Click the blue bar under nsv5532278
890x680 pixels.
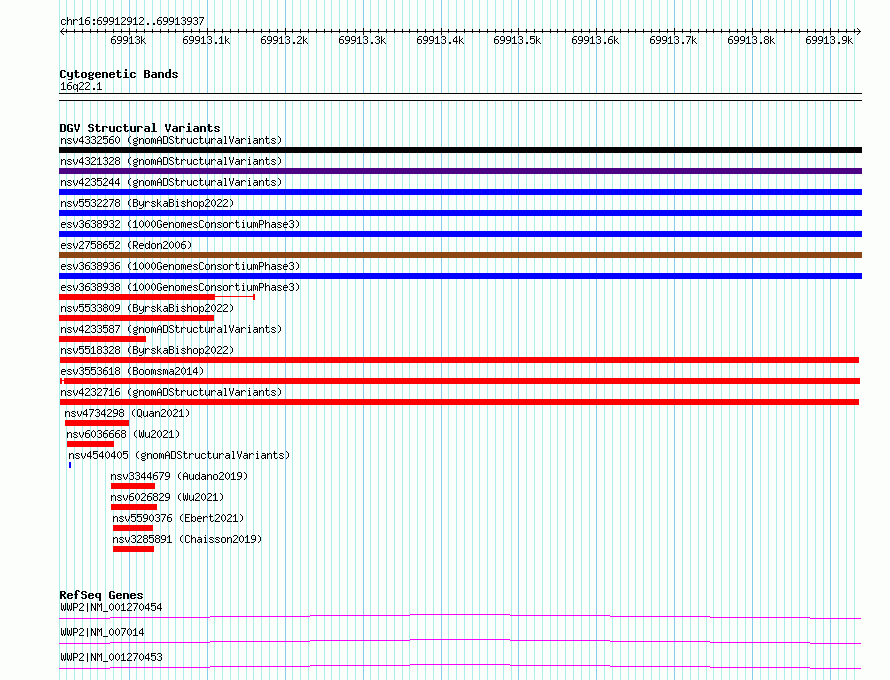[460, 213]
